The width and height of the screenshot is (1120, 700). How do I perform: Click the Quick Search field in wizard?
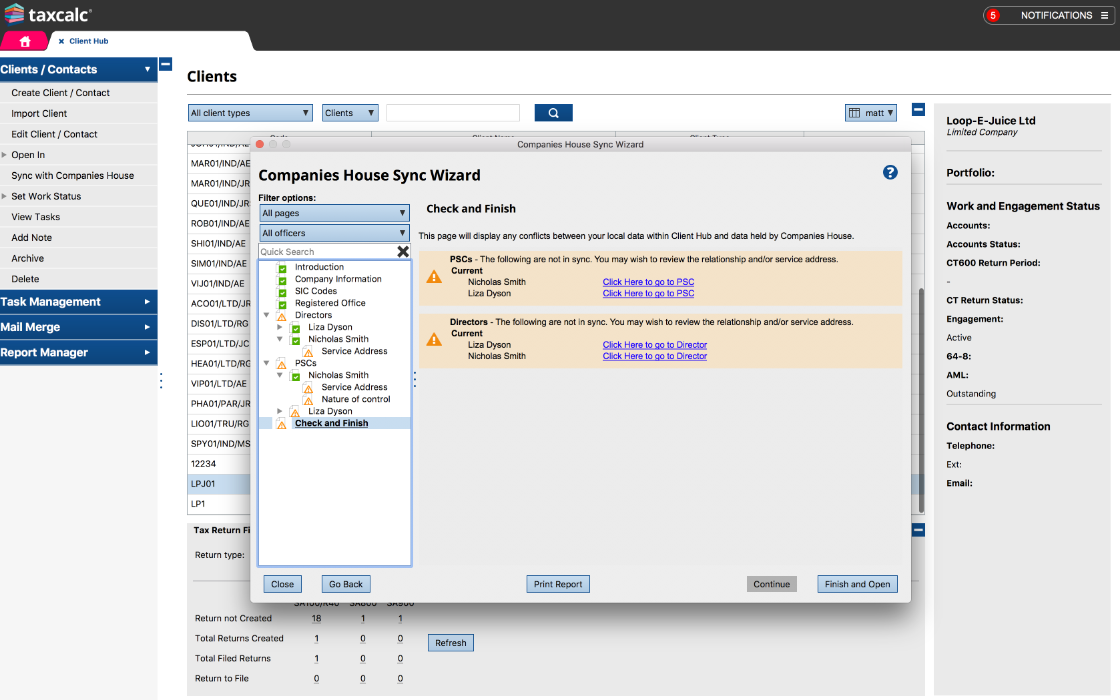click(x=327, y=251)
